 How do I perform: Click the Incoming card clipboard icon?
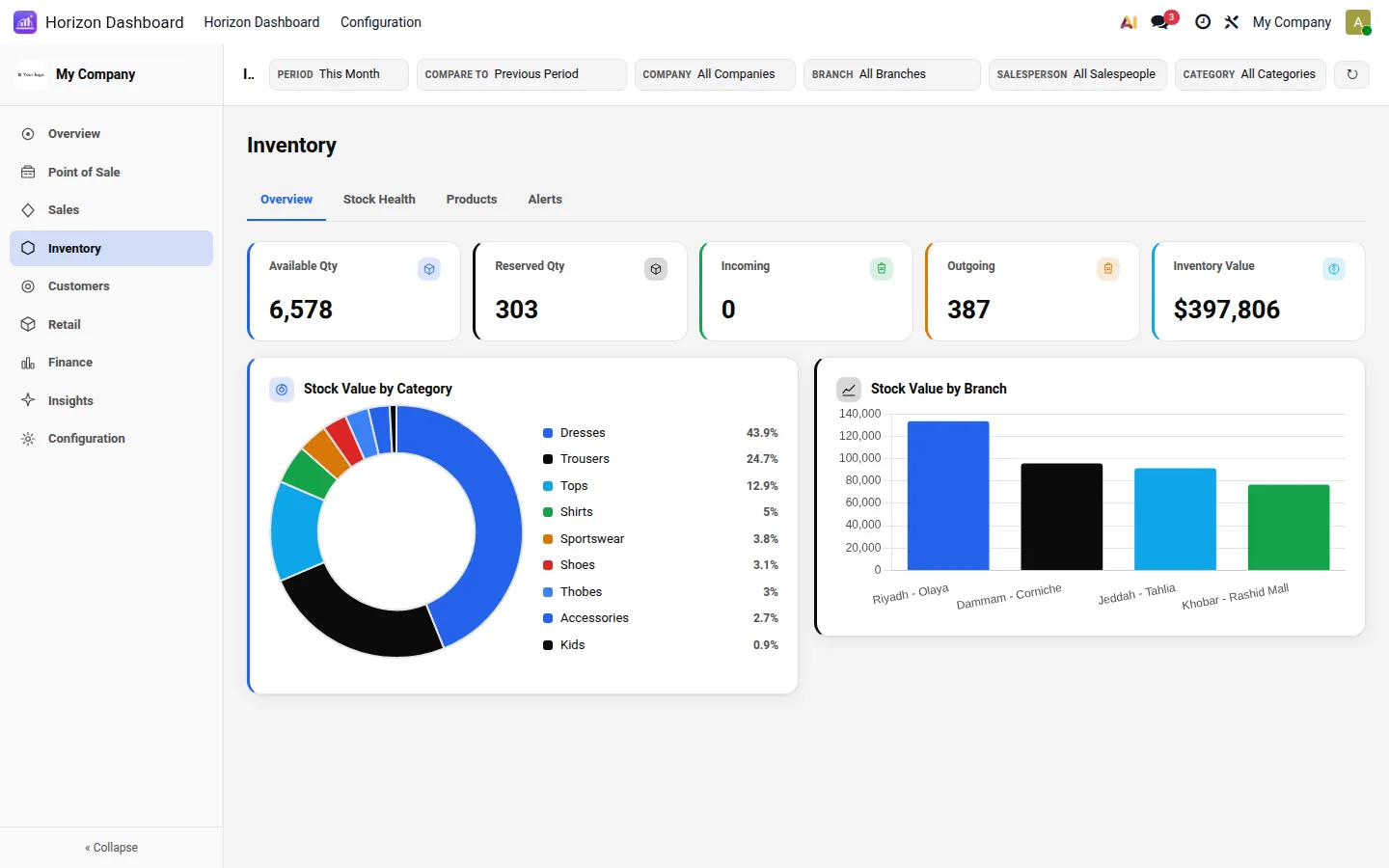tap(882, 269)
